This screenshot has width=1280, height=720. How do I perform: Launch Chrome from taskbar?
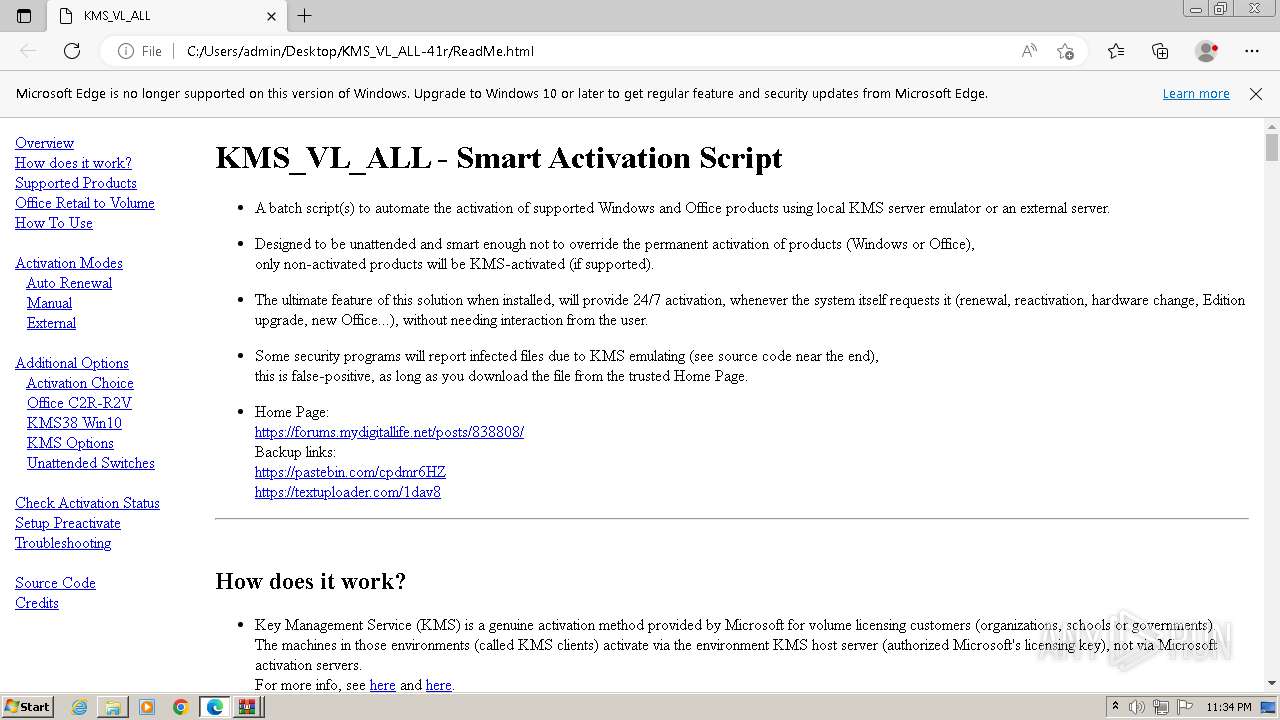(181, 707)
